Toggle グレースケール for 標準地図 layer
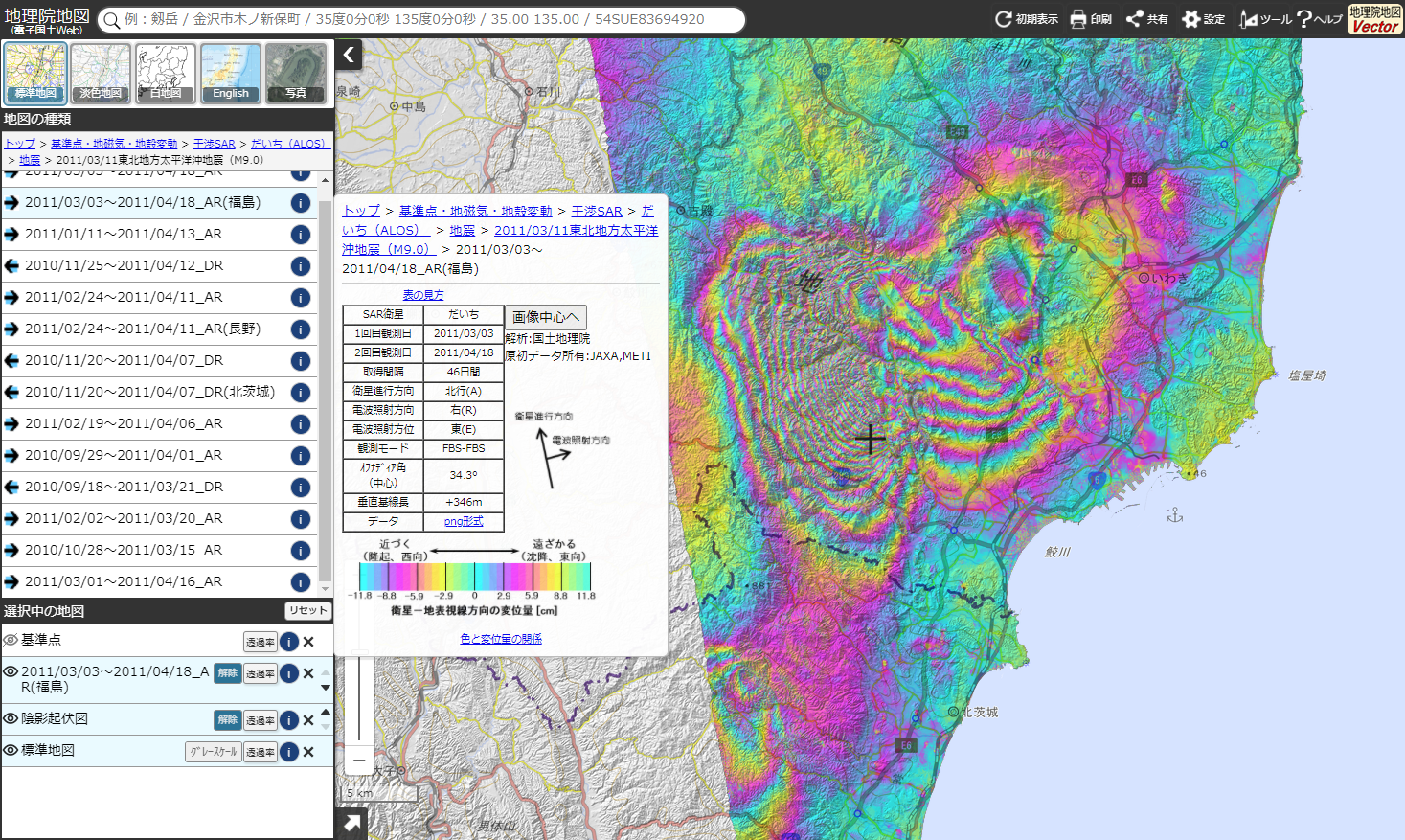Screen dimensions: 1405x840 [213, 752]
